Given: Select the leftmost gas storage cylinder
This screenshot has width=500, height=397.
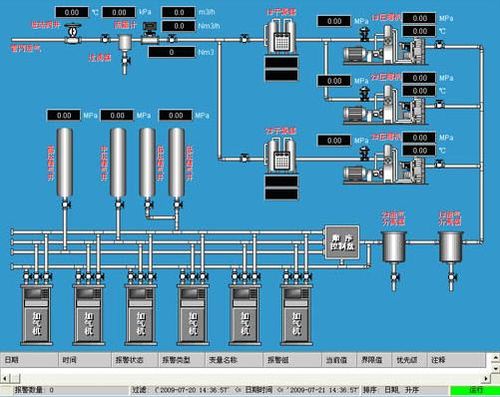Looking at the screenshot, I should pos(65,163).
